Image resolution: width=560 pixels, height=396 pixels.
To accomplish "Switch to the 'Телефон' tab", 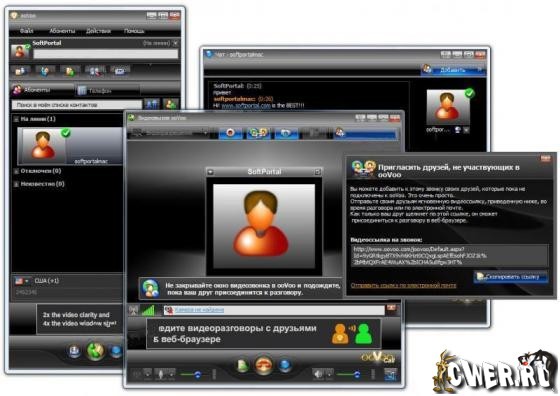I will (96, 91).
